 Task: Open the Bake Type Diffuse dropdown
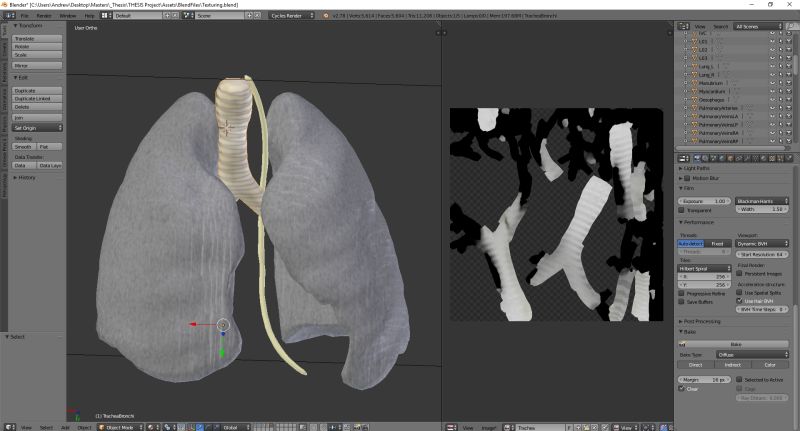[752, 354]
